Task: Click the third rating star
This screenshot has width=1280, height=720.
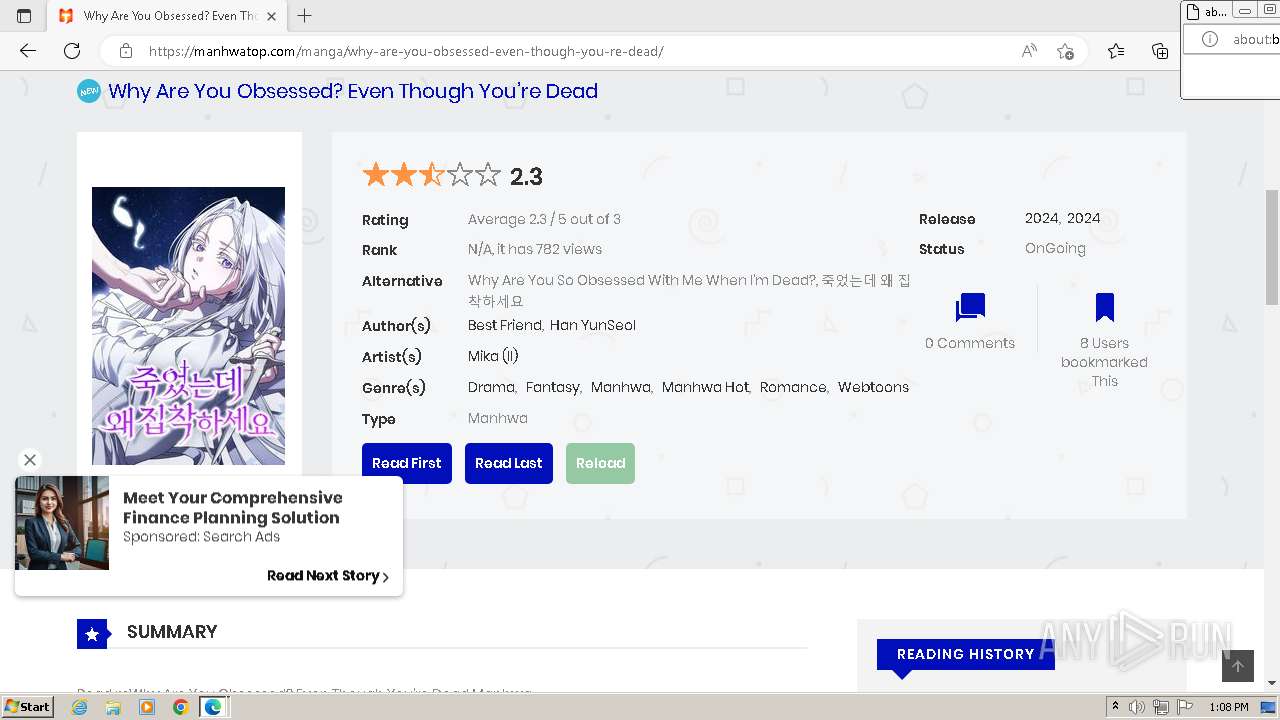Action: coord(432,176)
